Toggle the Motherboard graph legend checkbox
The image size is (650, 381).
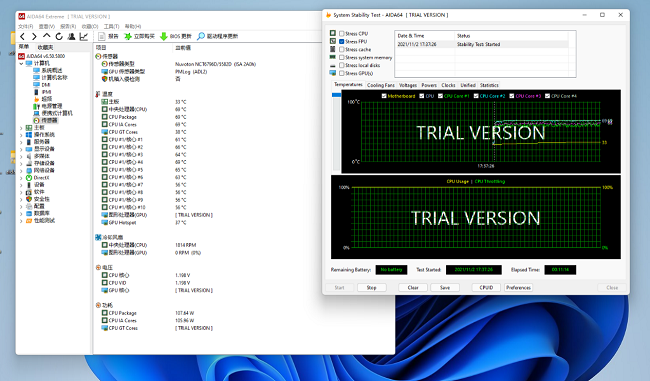384,96
